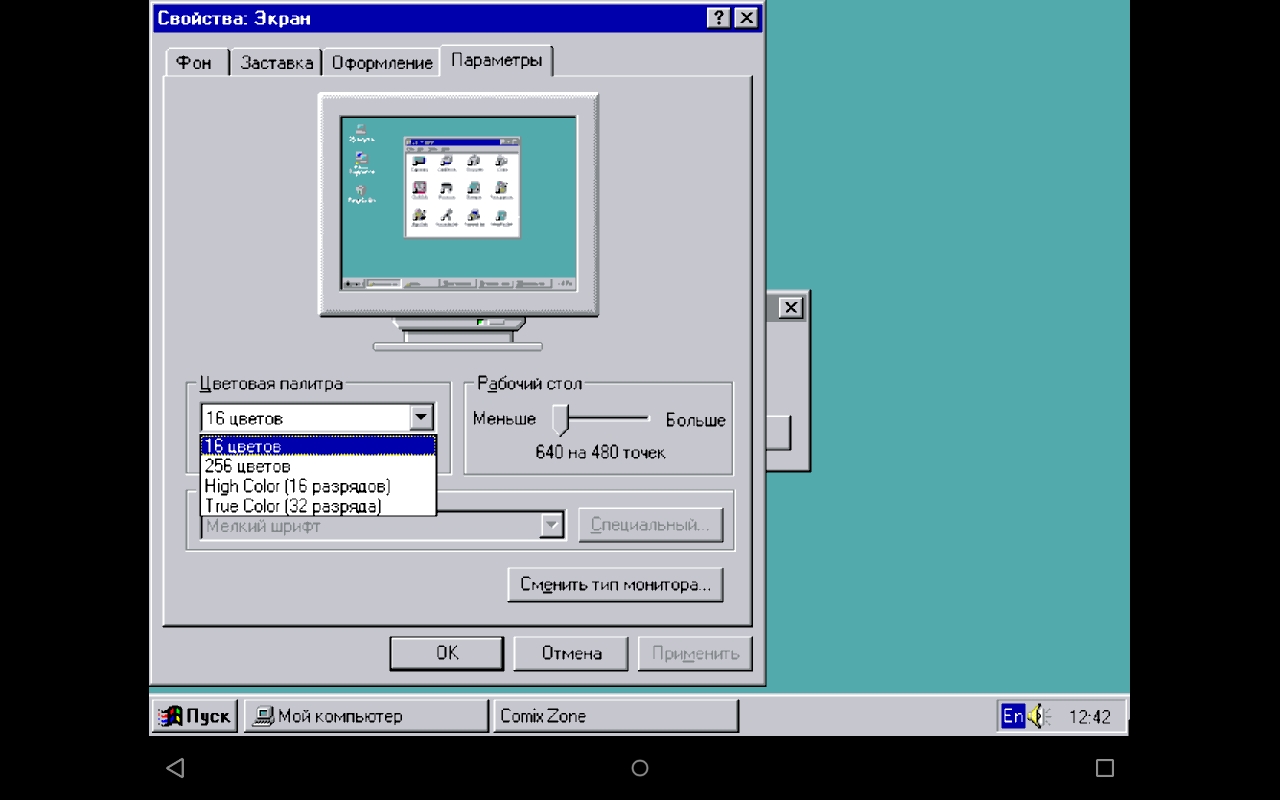Open the volume speaker tray icon
1280x800 pixels.
click(x=1038, y=716)
